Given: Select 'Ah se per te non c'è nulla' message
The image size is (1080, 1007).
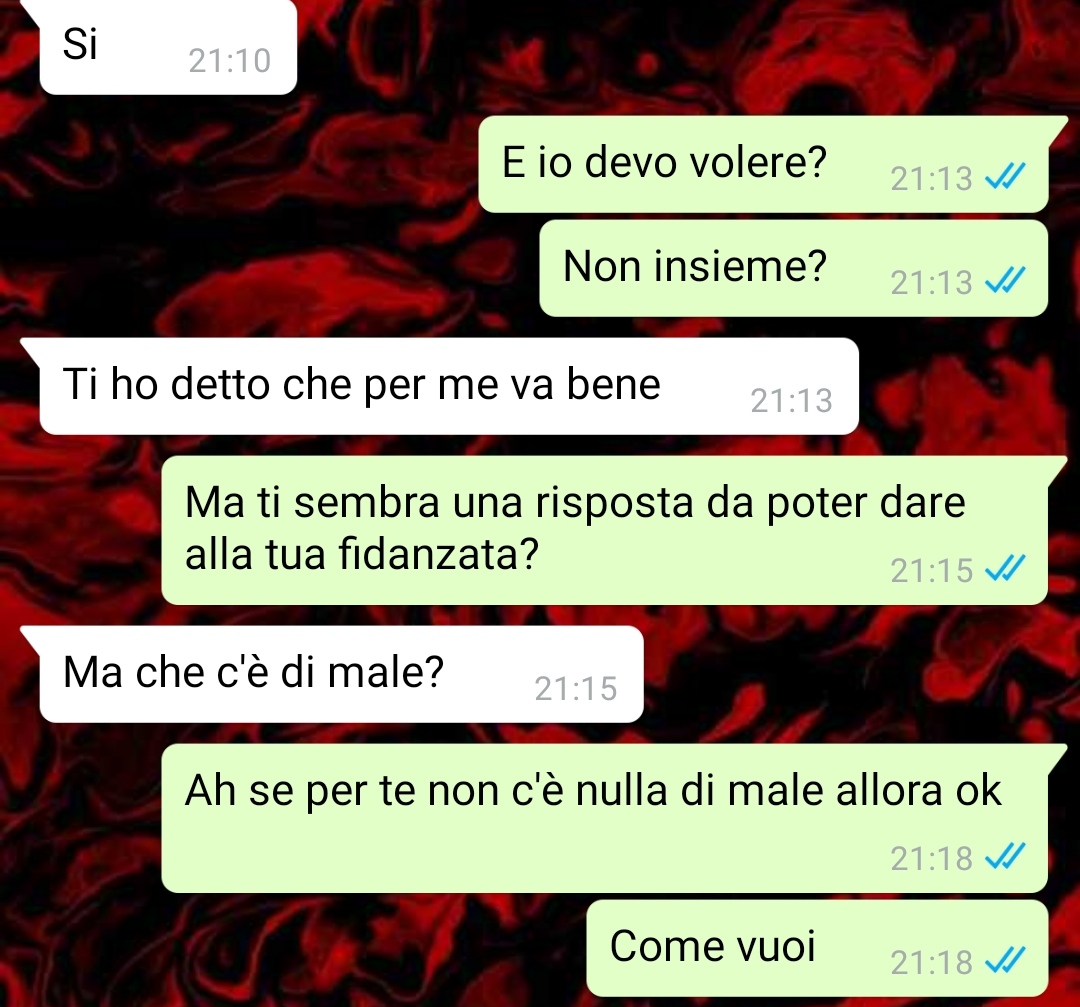Looking at the screenshot, I should [605, 818].
